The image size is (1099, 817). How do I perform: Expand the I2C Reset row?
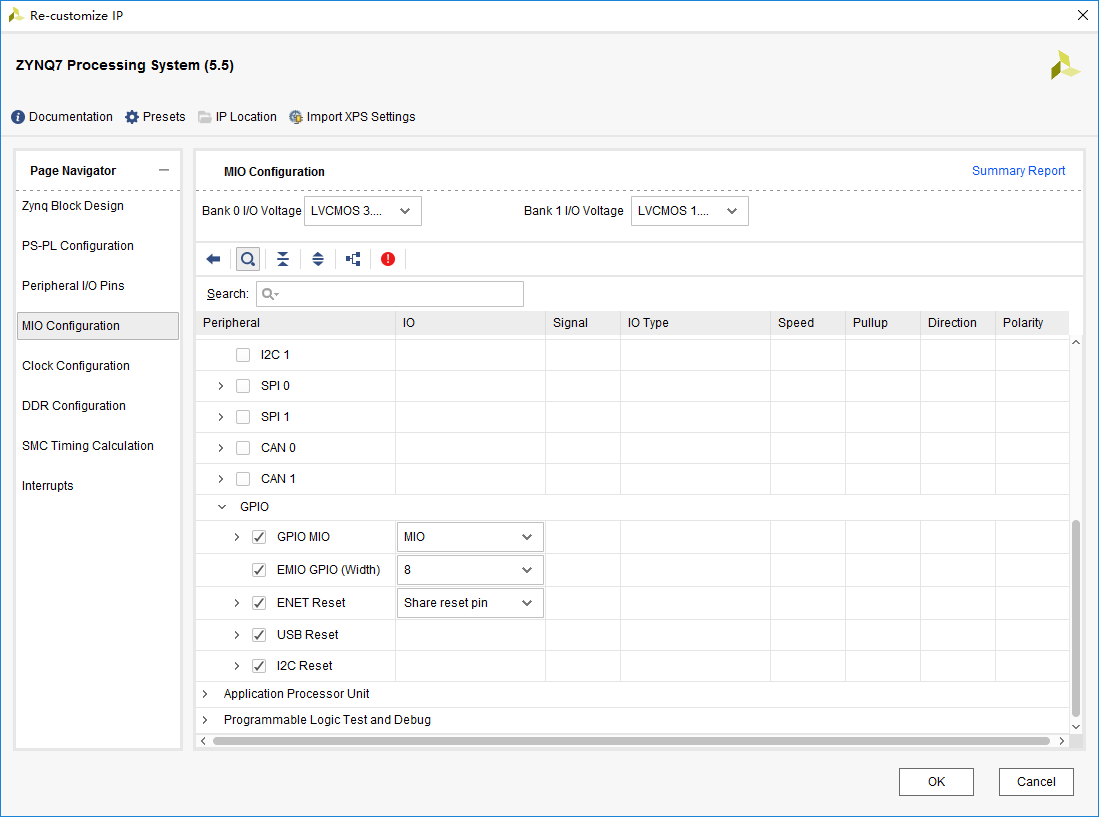pyautogui.click(x=237, y=666)
